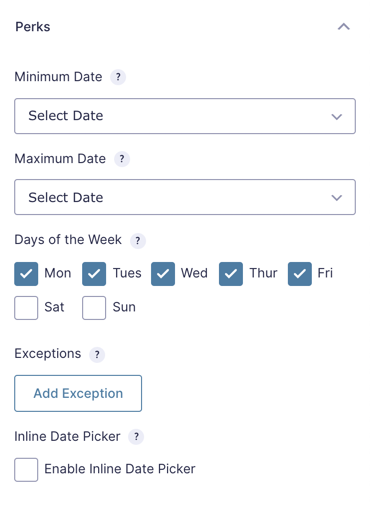370x511 pixels.
Task: Open the Minimum Date help tooltip icon
Action: pos(118,77)
